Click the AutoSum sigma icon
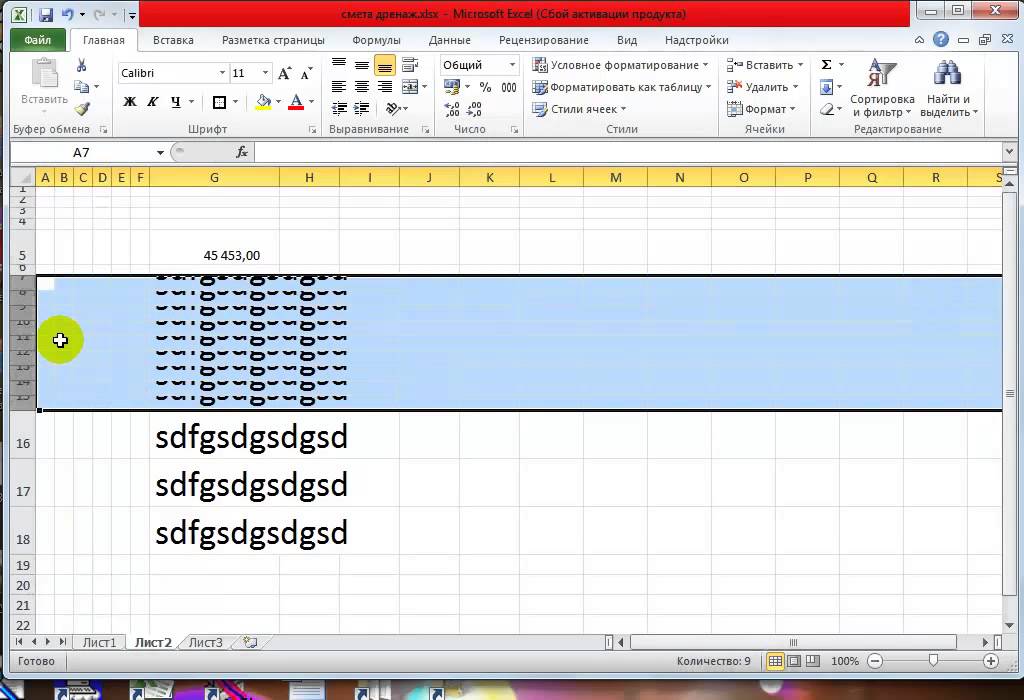 click(x=827, y=65)
